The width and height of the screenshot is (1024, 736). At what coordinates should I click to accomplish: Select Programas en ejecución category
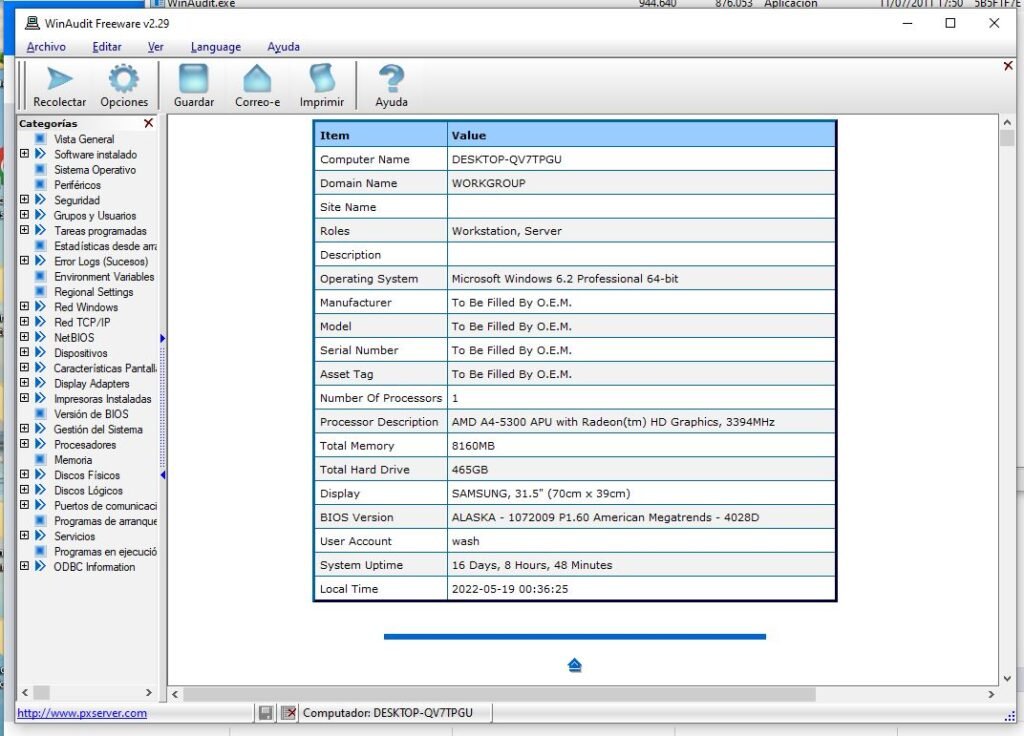tap(105, 551)
